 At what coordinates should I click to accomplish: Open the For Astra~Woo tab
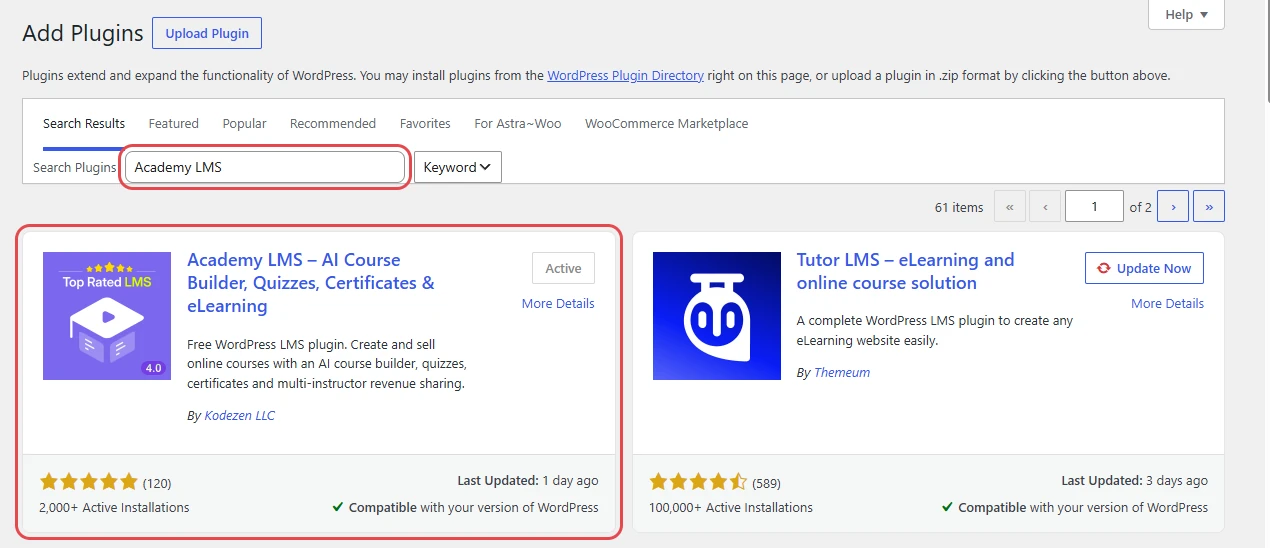[518, 124]
